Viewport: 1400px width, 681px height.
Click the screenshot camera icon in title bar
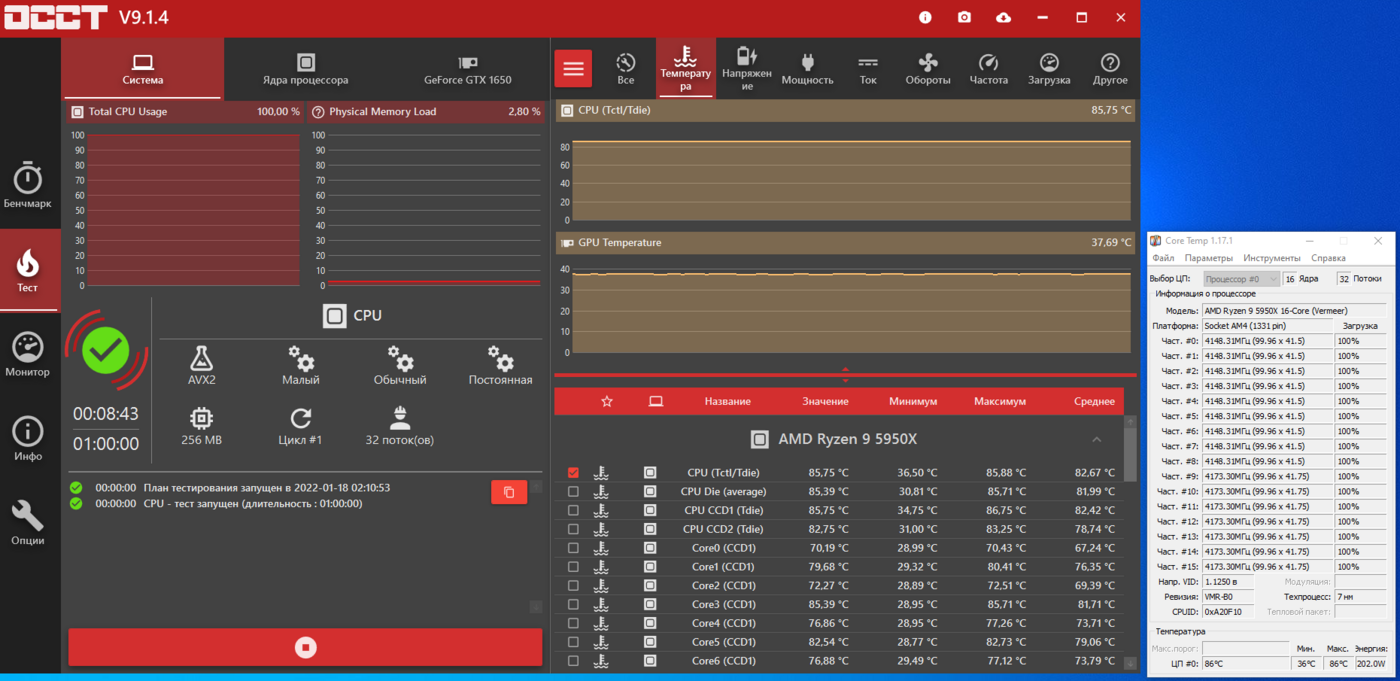[x=964, y=17]
